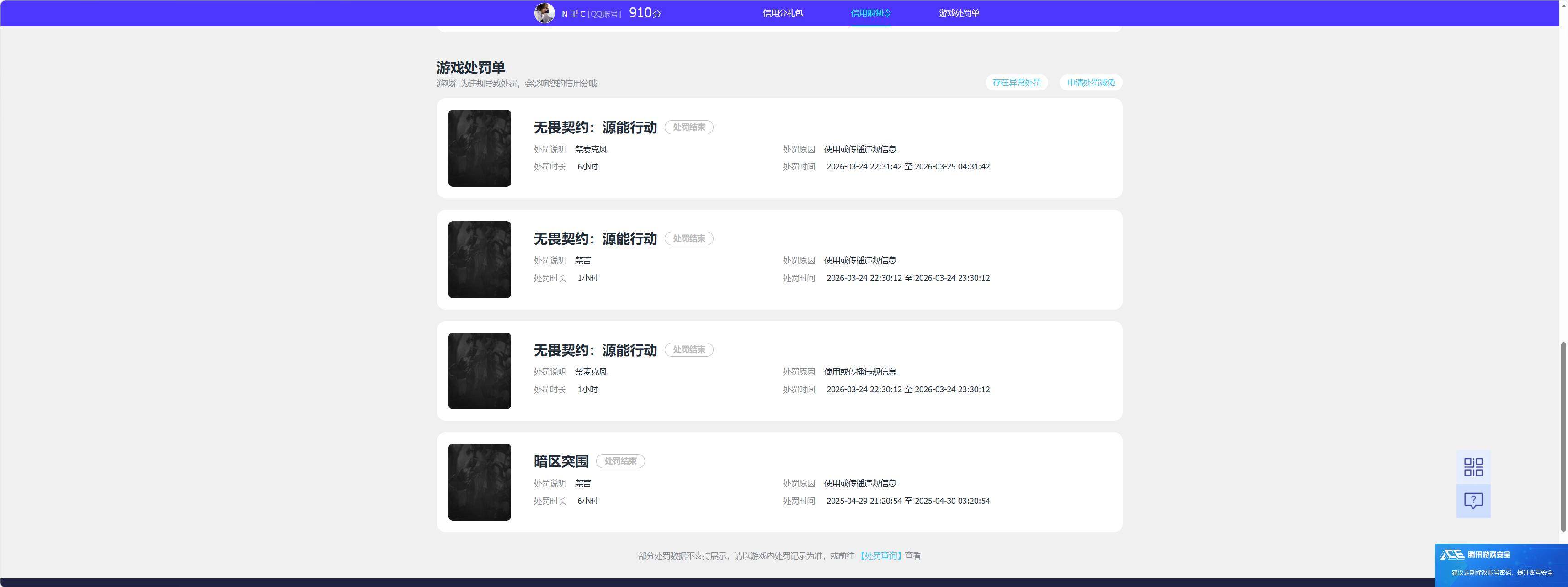Click the 处罚结束 badge on the 禁麦克风 1小时 record

click(x=689, y=350)
